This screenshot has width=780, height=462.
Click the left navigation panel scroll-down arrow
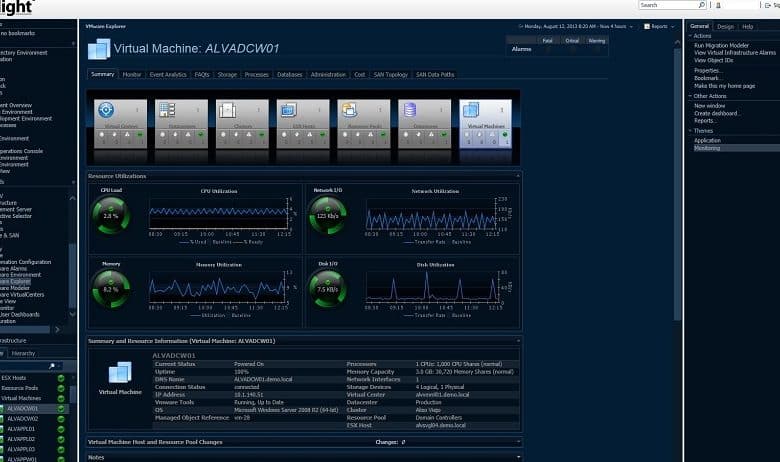click(73, 314)
